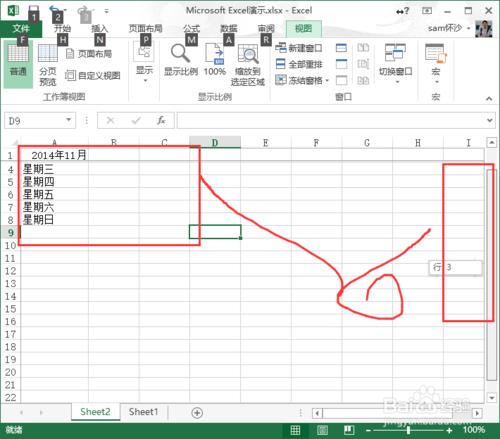Click the 100% zoom icon
500x439 pixels.
tap(215, 60)
